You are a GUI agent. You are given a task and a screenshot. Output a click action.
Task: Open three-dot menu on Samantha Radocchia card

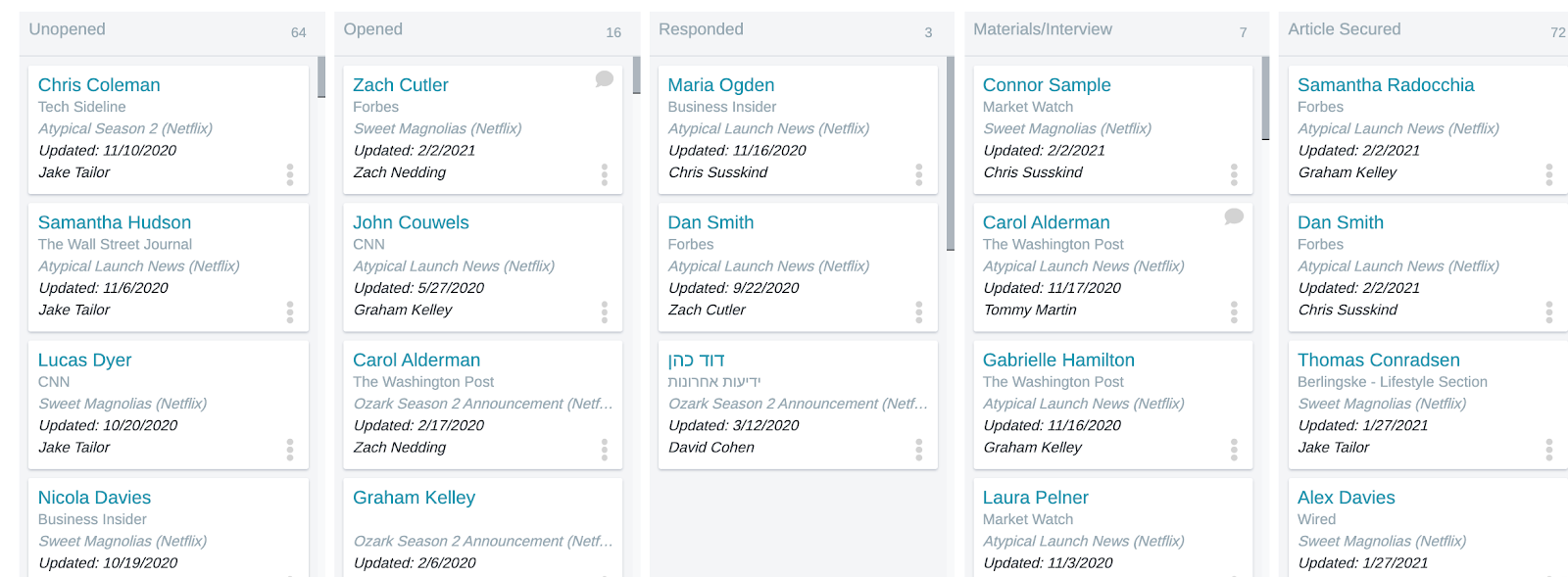coord(1549,174)
